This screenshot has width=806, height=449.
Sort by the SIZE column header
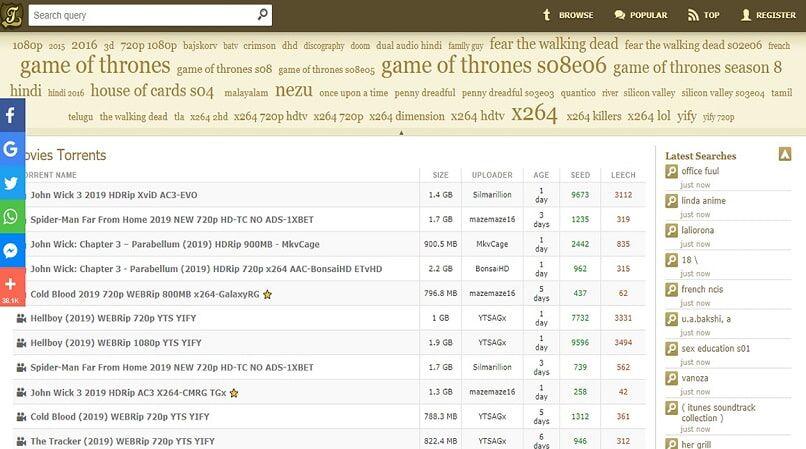coord(441,175)
